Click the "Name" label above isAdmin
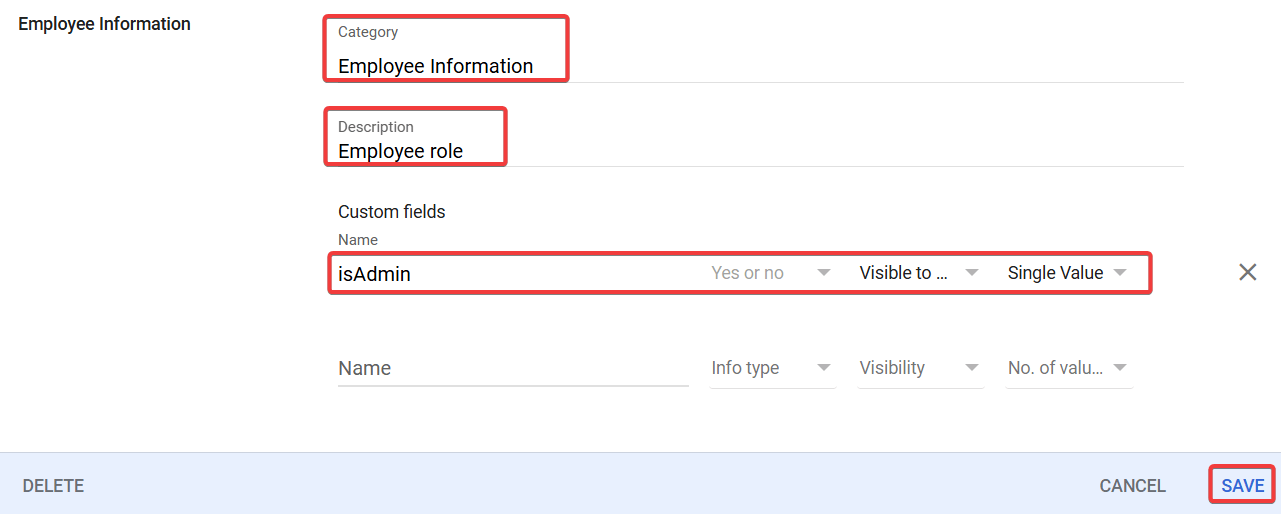The width and height of the screenshot is (1281, 514). [x=357, y=240]
